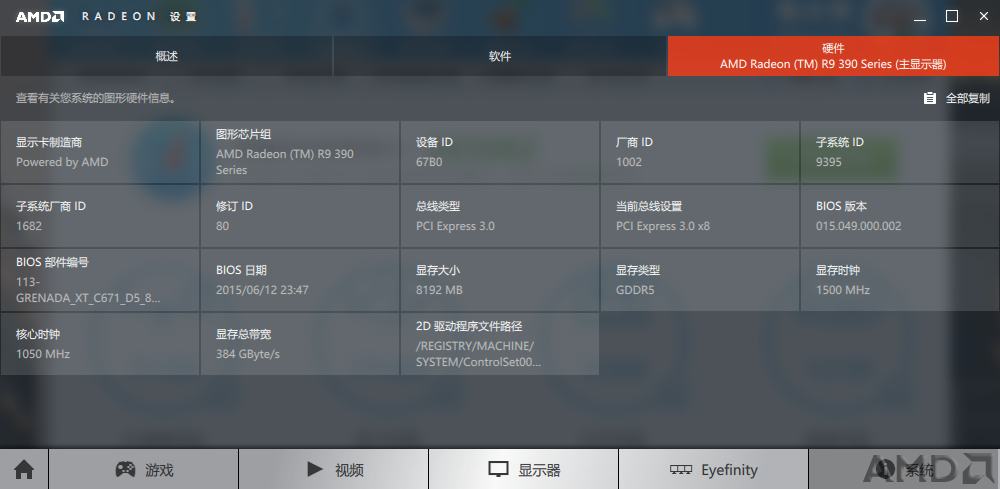The width and height of the screenshot is (1000, 489).
Task: Open the 系统 system section
Action: pos(904,470)
